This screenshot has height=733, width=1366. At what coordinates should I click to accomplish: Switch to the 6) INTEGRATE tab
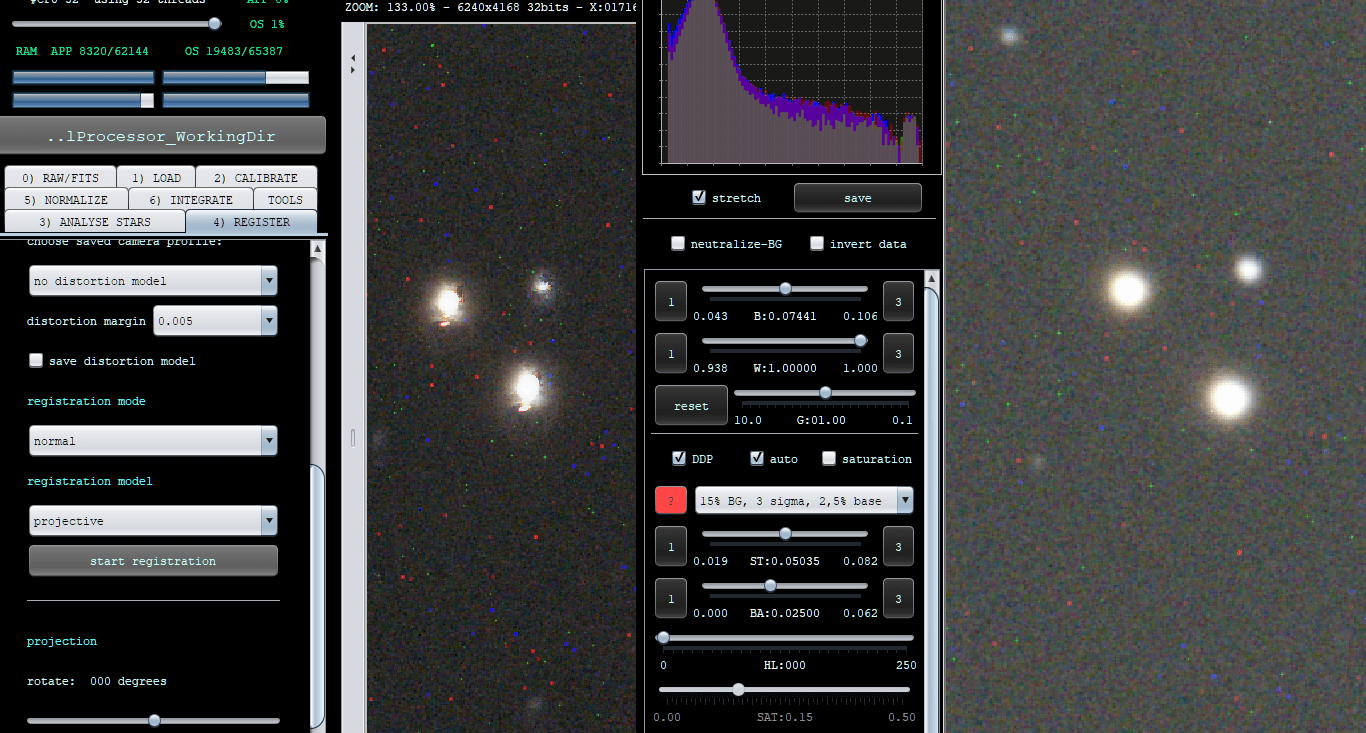coord(191,200)
